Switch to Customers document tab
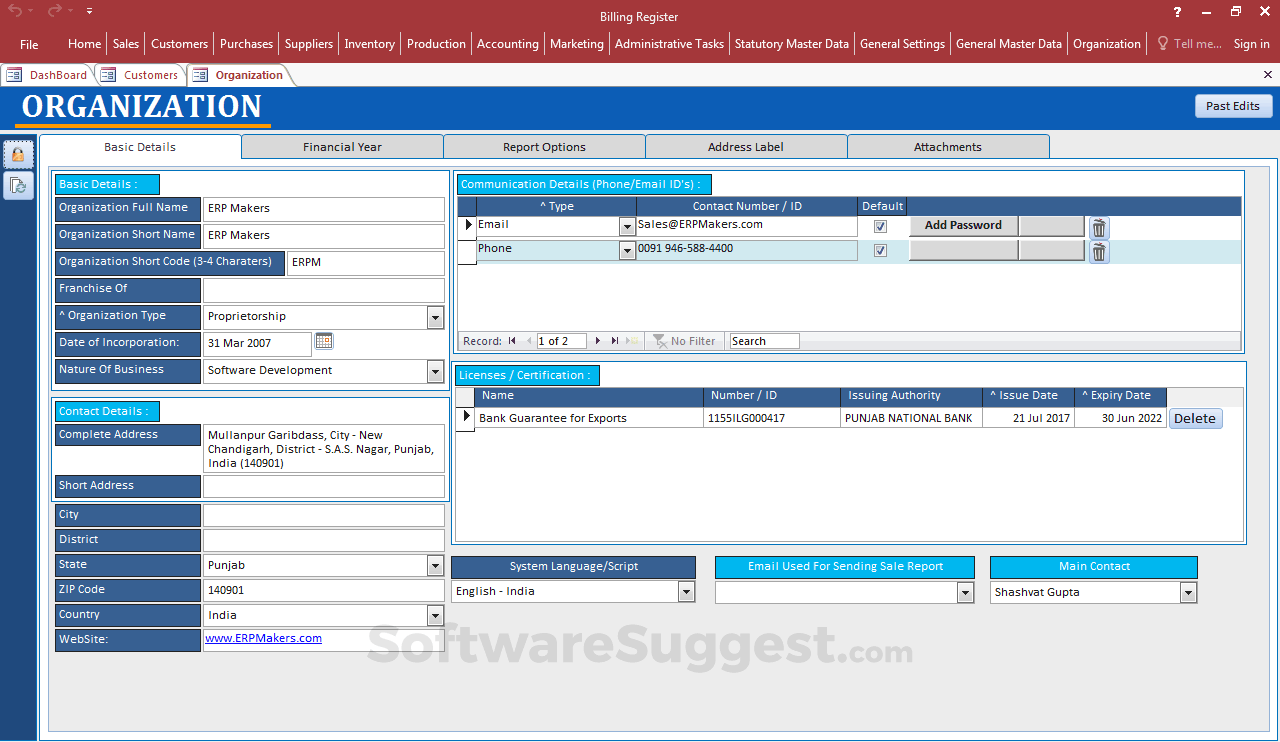The width and height of the screenshot is (1280, 742). tap(141, 75)
